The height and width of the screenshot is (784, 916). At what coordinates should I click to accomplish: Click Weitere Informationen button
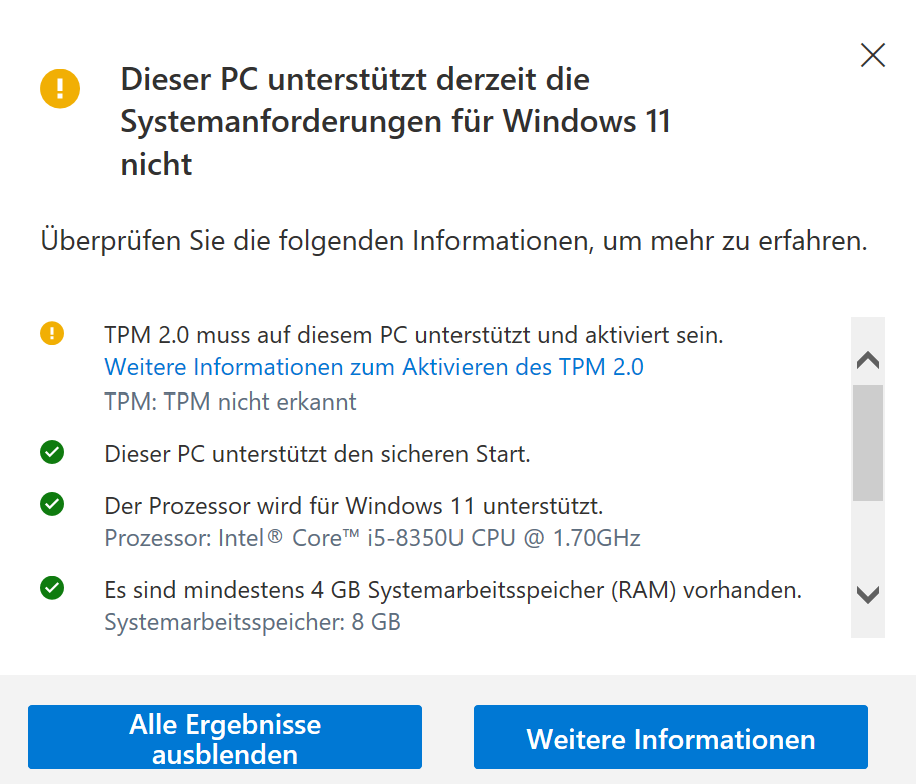pos(670,737)
